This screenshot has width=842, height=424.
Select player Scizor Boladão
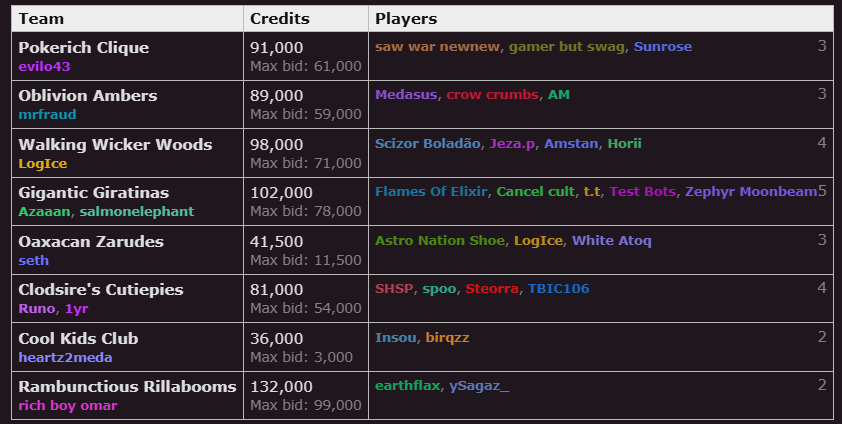(x=427, y=144)
